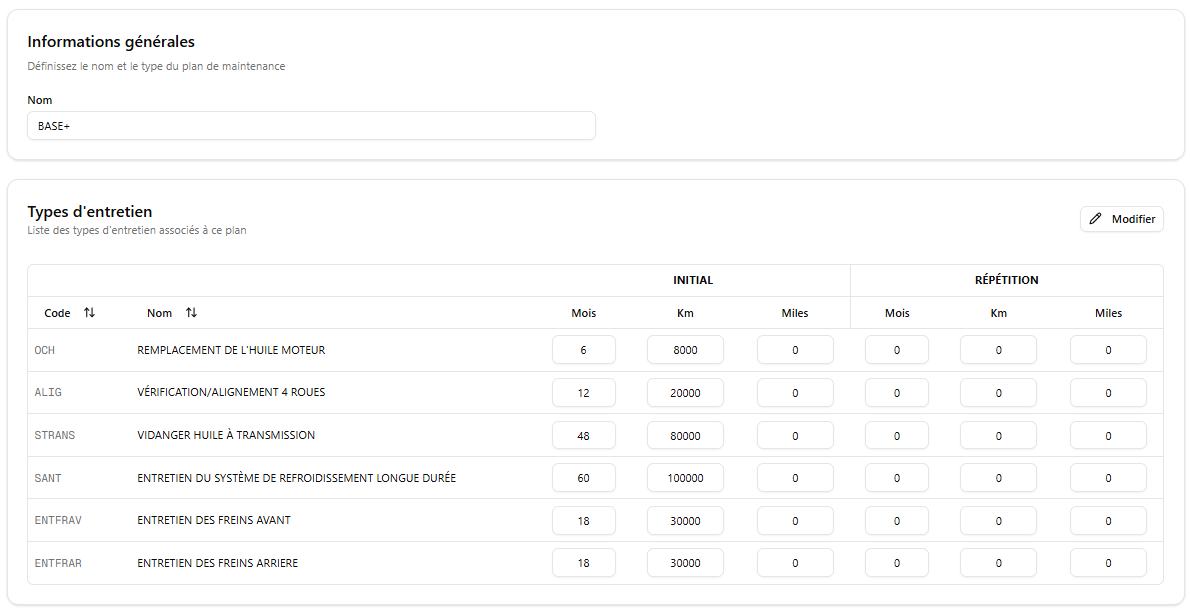Click the Code column header

57,313
